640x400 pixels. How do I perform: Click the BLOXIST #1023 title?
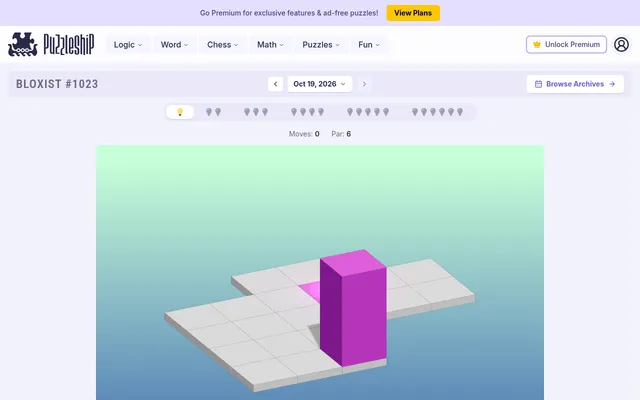pos(57,84)
